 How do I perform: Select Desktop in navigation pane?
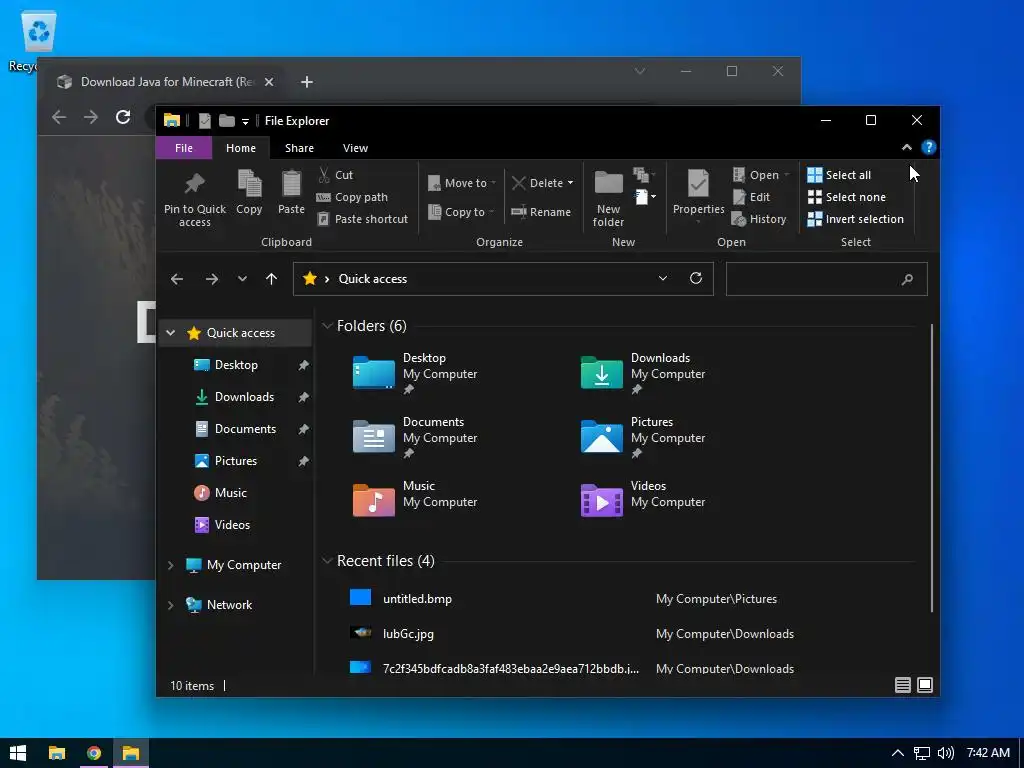[236, 365]
